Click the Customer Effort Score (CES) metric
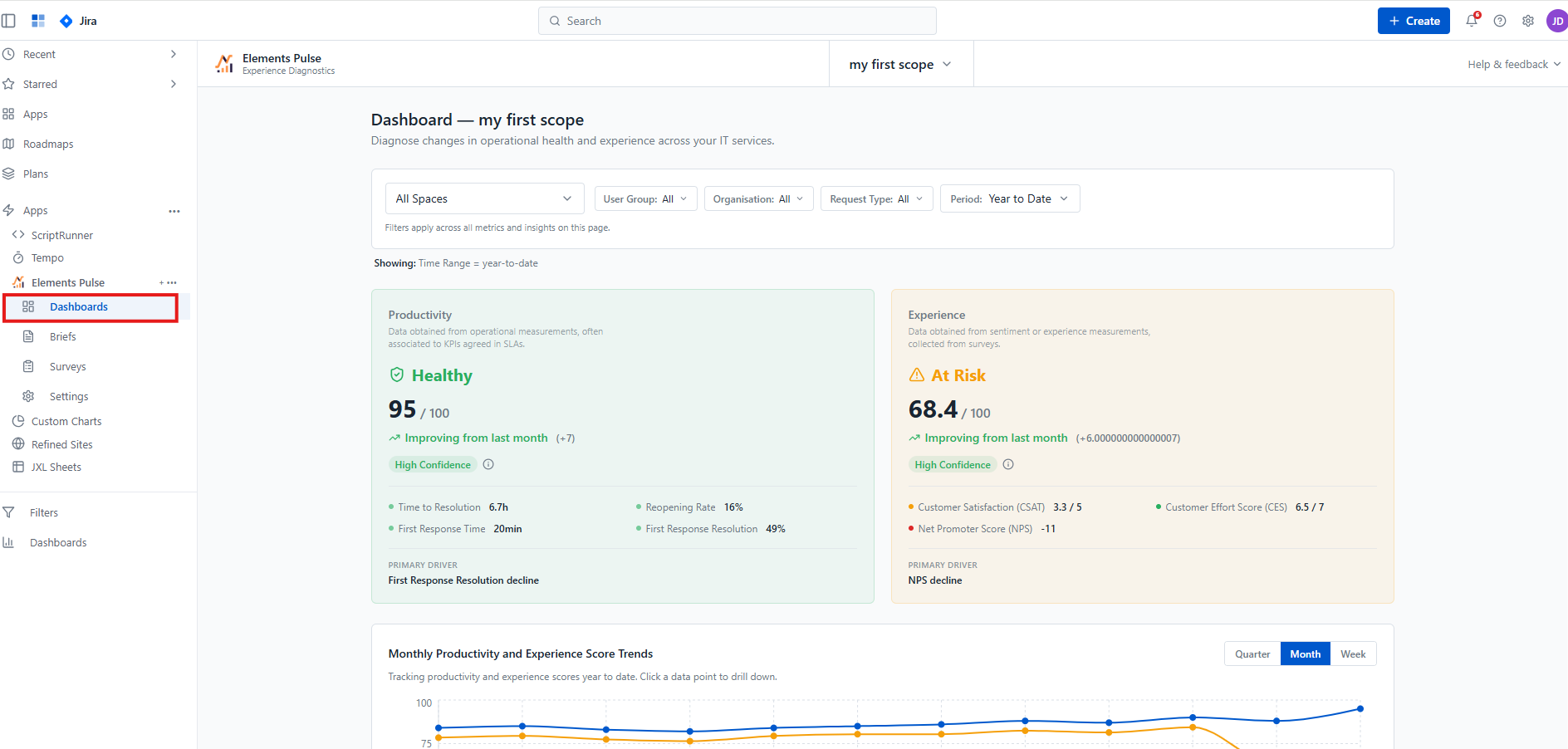This screenshot has height=749, width=1568. [1240, 507]
